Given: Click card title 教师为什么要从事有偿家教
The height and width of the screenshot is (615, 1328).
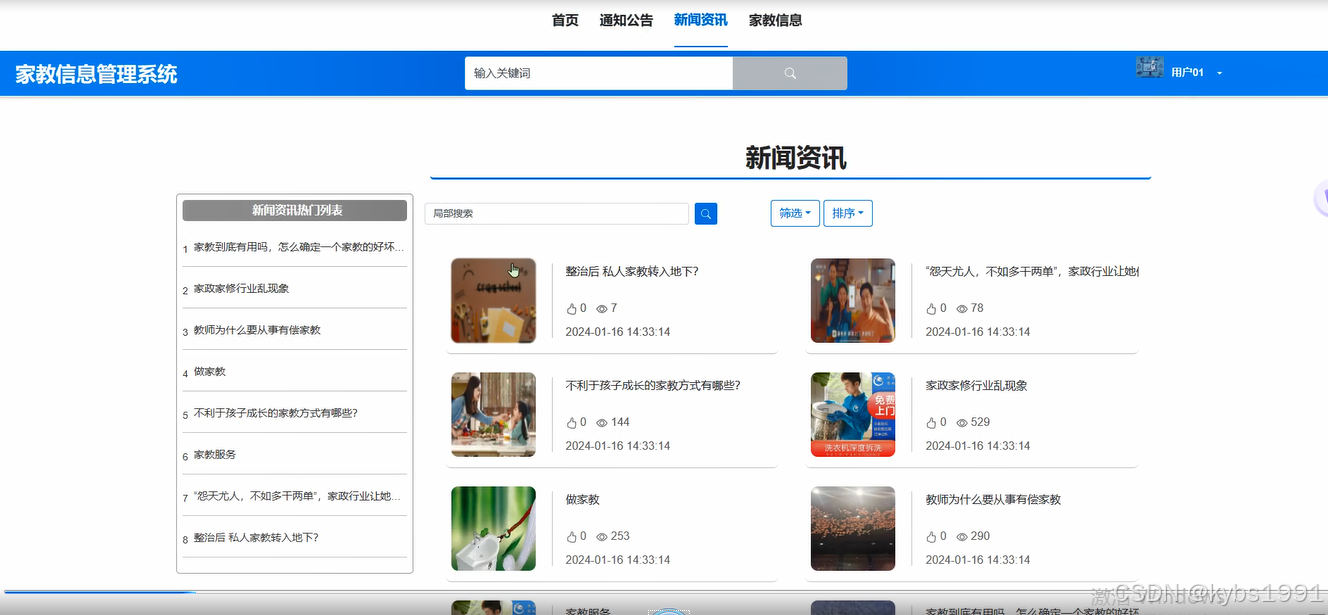Looking at the screenshot, I should pyautogui.click(x=994, y=499).
